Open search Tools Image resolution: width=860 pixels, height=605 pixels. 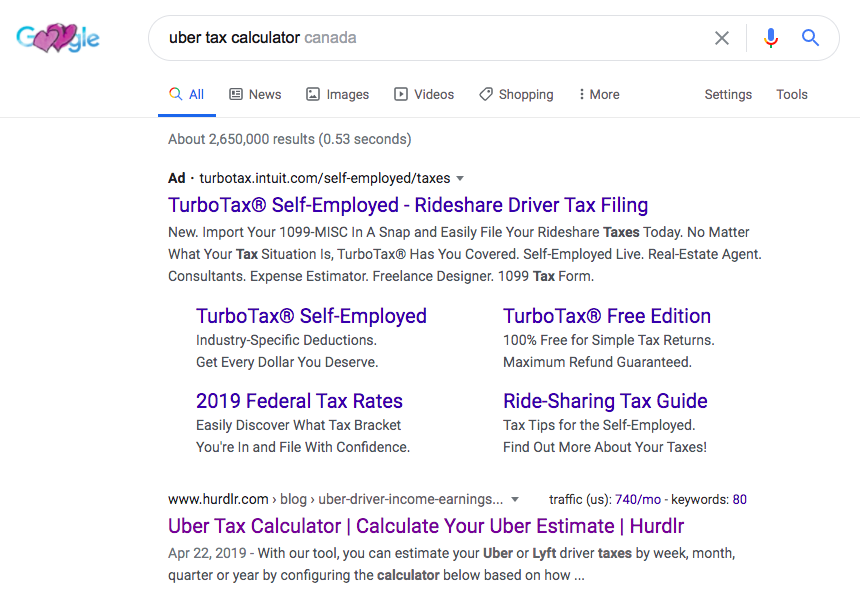click(791, 94)
